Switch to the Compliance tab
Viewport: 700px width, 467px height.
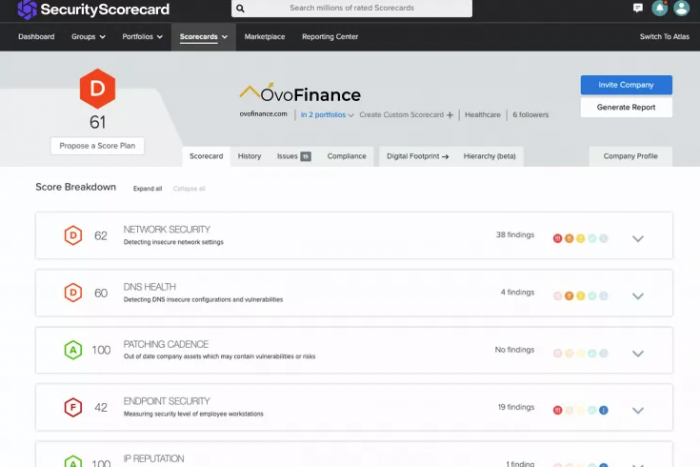pyautogui.click(x=347, y=156)
